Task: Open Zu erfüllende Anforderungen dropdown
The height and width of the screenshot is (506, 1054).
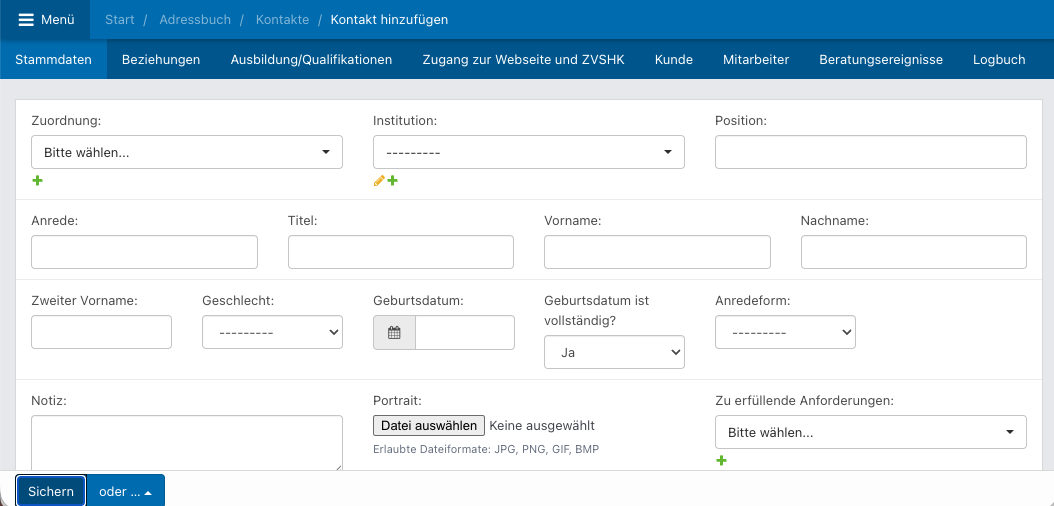Action: tap(870, 432)
